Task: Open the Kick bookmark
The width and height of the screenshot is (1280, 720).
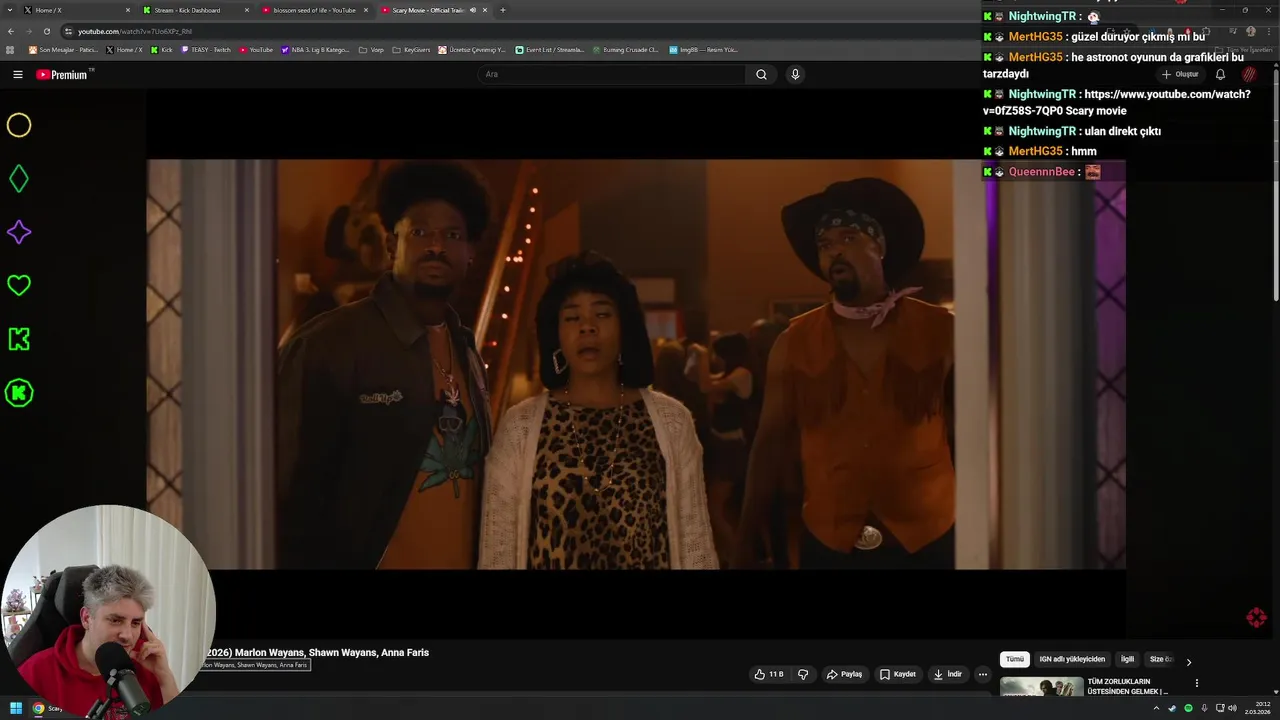Action: click(x=162, y=49)
